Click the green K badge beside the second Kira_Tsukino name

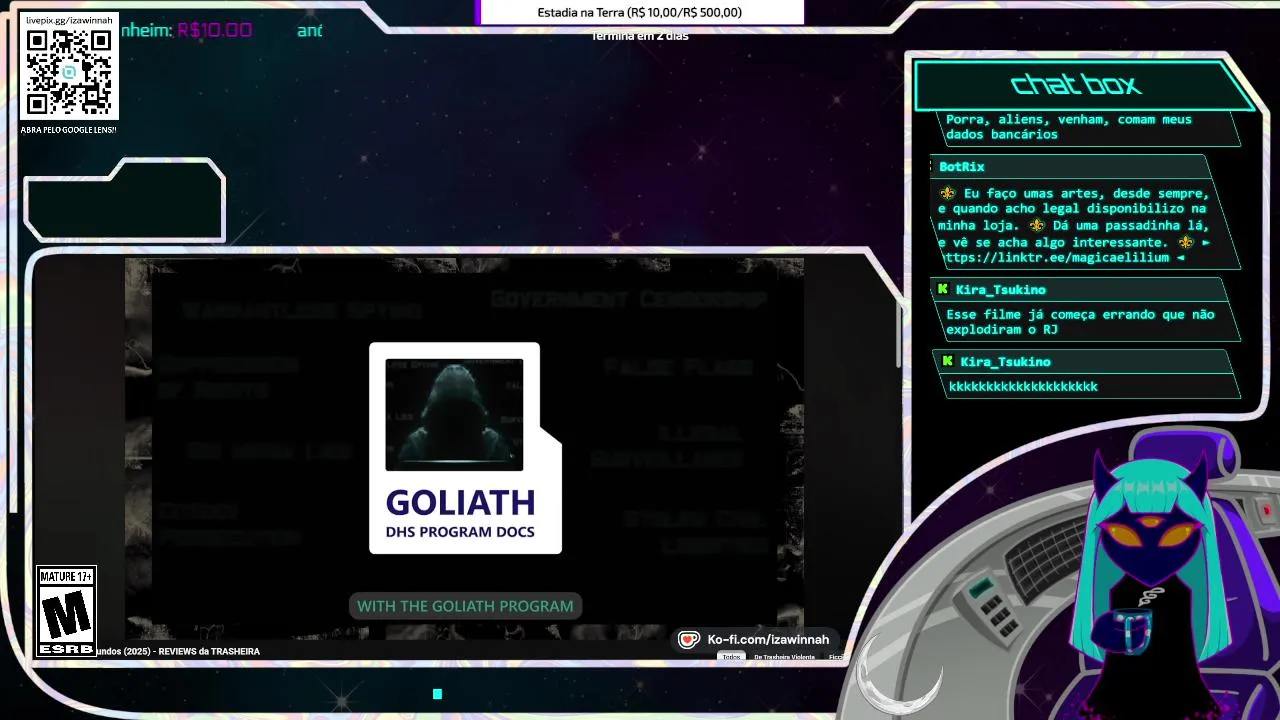(x=948, y=361)
